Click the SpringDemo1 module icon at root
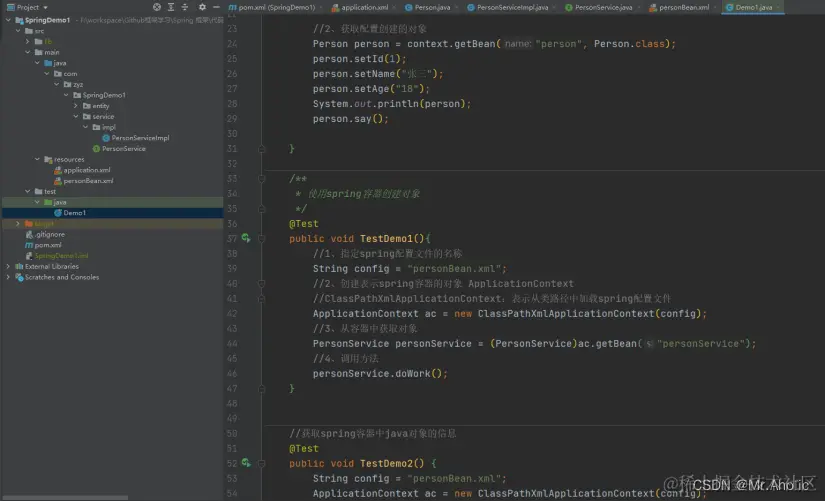Screen dimensions: 825x501 [19, 21]
